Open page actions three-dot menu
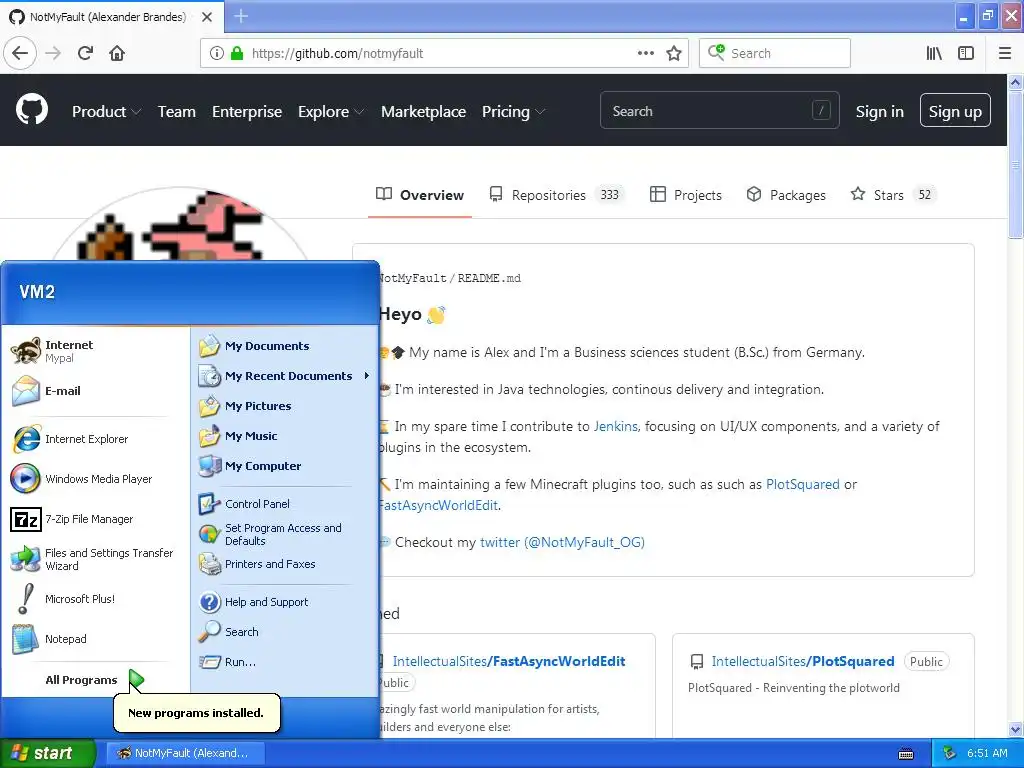The width and height of the screenshot is (1024, 768). point(645,53)
